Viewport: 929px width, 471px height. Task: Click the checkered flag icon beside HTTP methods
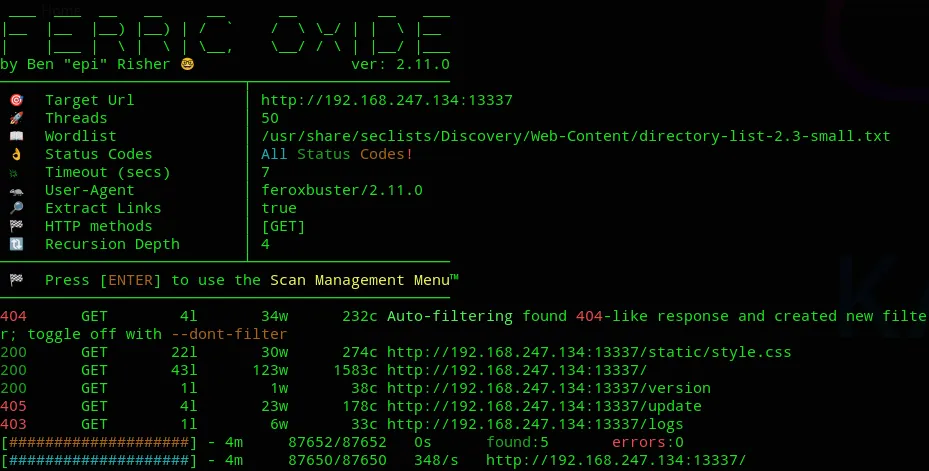(17, 226)
